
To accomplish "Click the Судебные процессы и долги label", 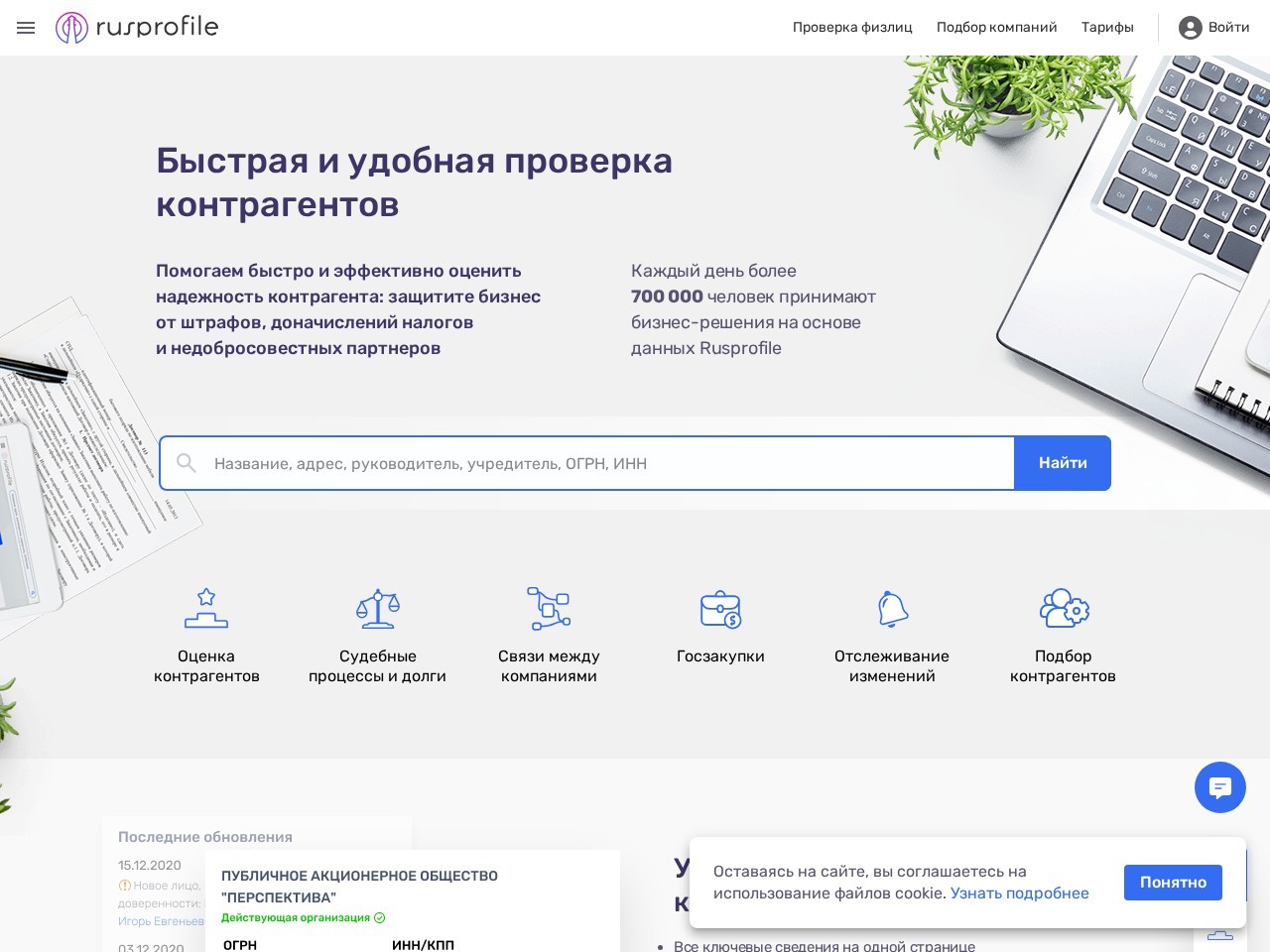I will 378,666.
